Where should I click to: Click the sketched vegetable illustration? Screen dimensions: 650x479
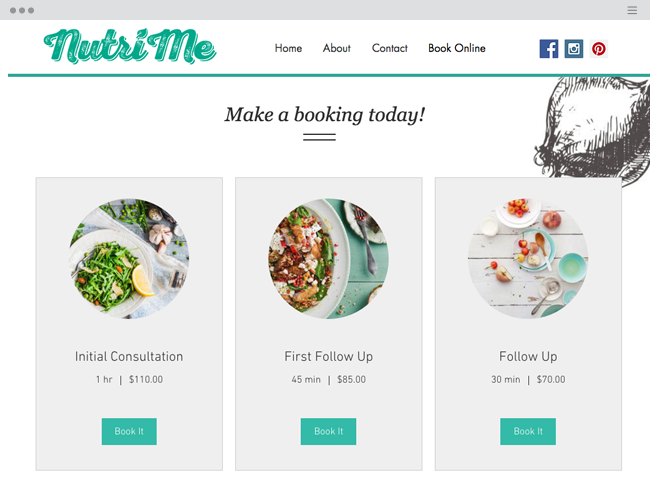(x=593, y=131)
